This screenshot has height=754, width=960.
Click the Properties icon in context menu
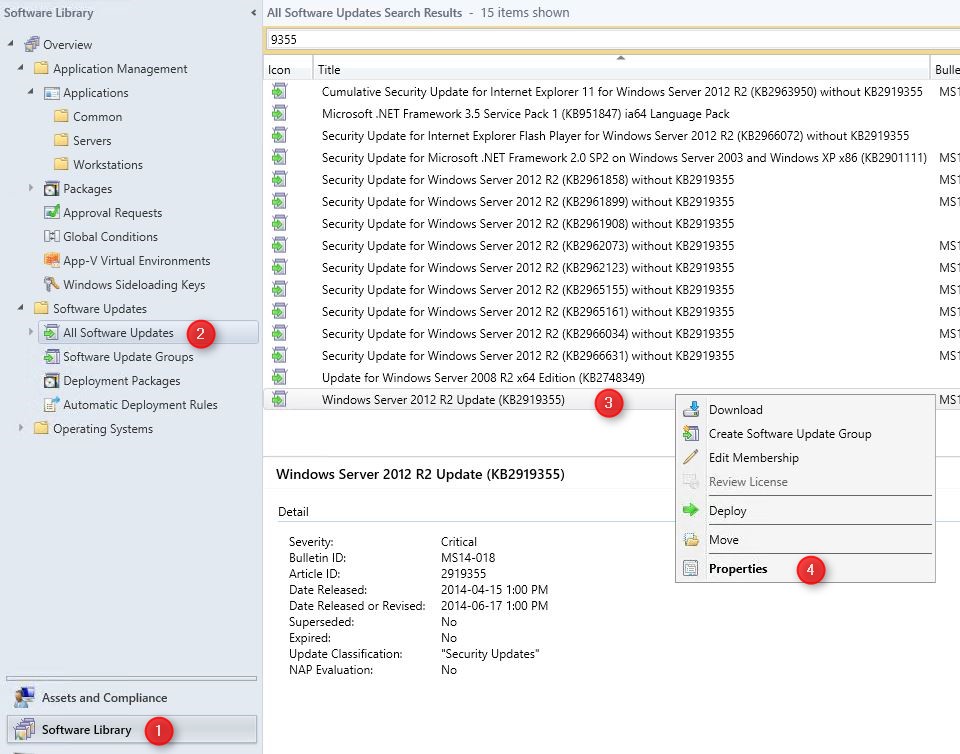point(691,569)
